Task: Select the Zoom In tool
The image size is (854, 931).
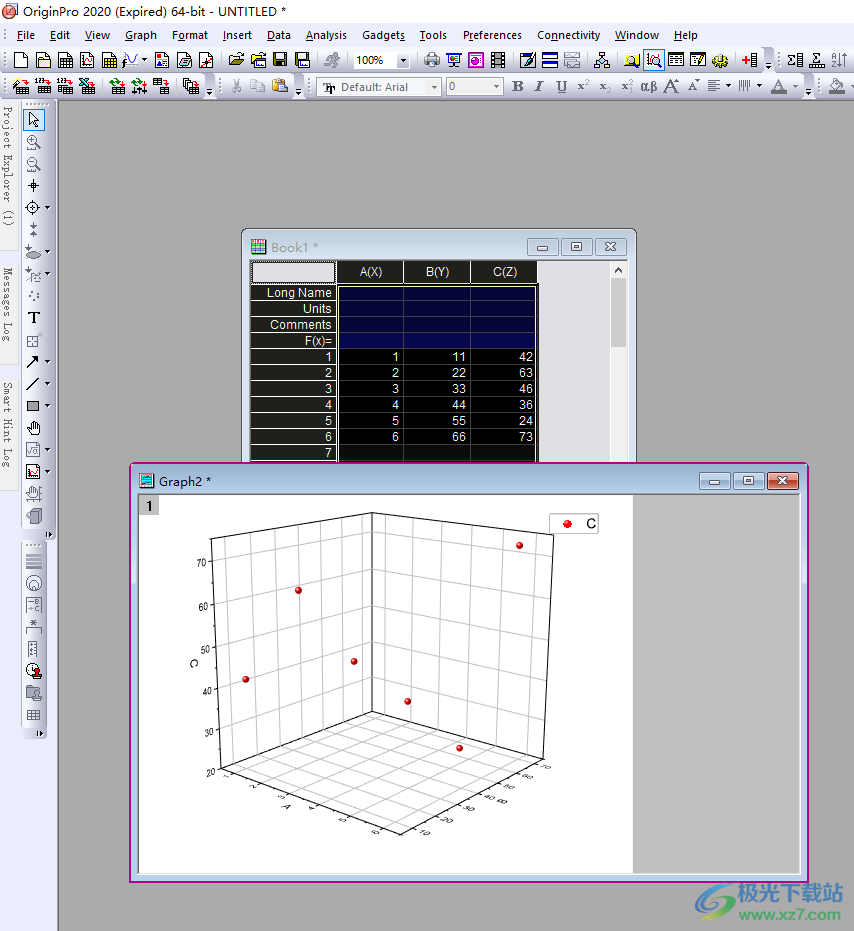Action: pyautogui.click(x=33, y=142)
